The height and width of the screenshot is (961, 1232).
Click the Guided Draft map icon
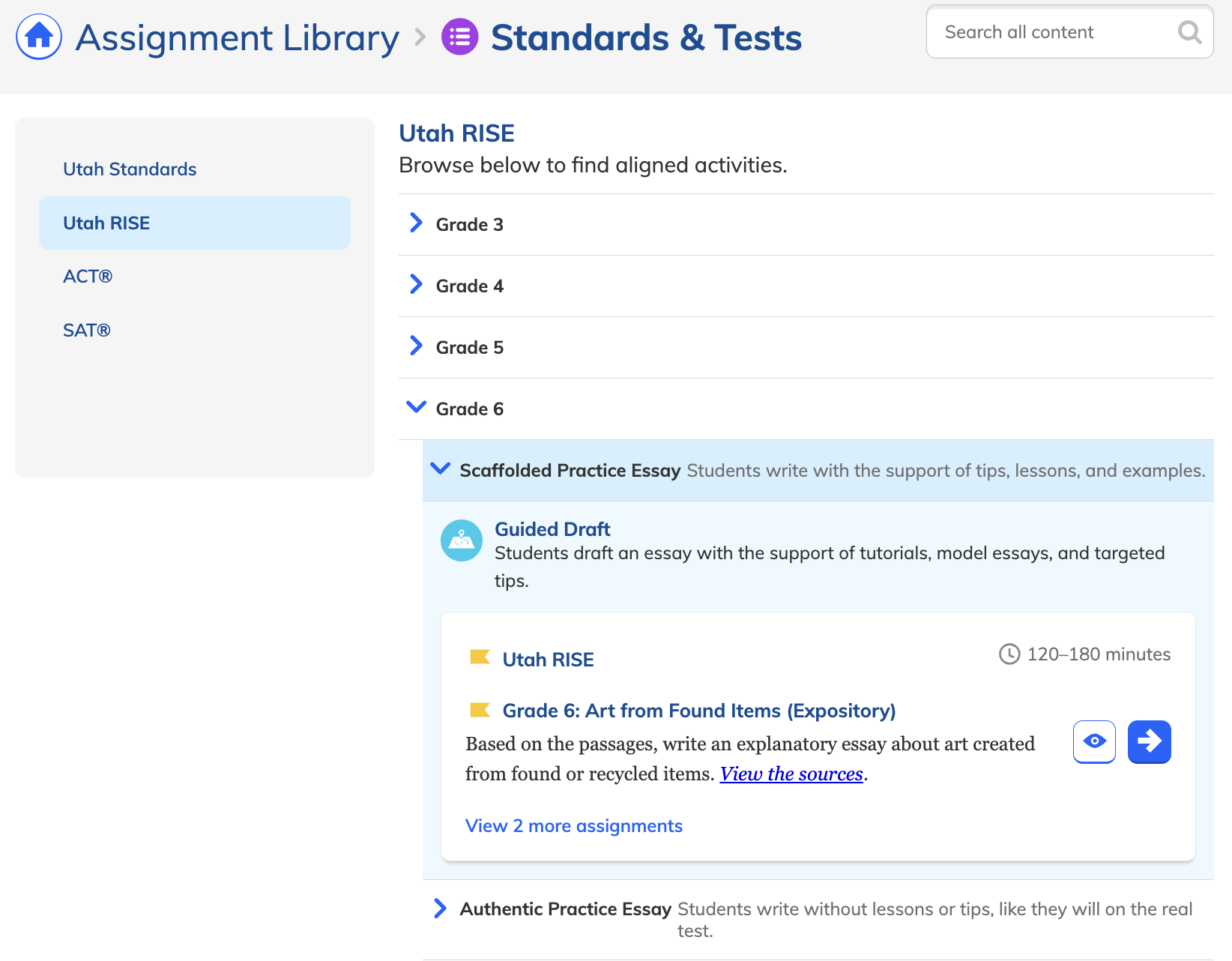click(x=462, y=540)
